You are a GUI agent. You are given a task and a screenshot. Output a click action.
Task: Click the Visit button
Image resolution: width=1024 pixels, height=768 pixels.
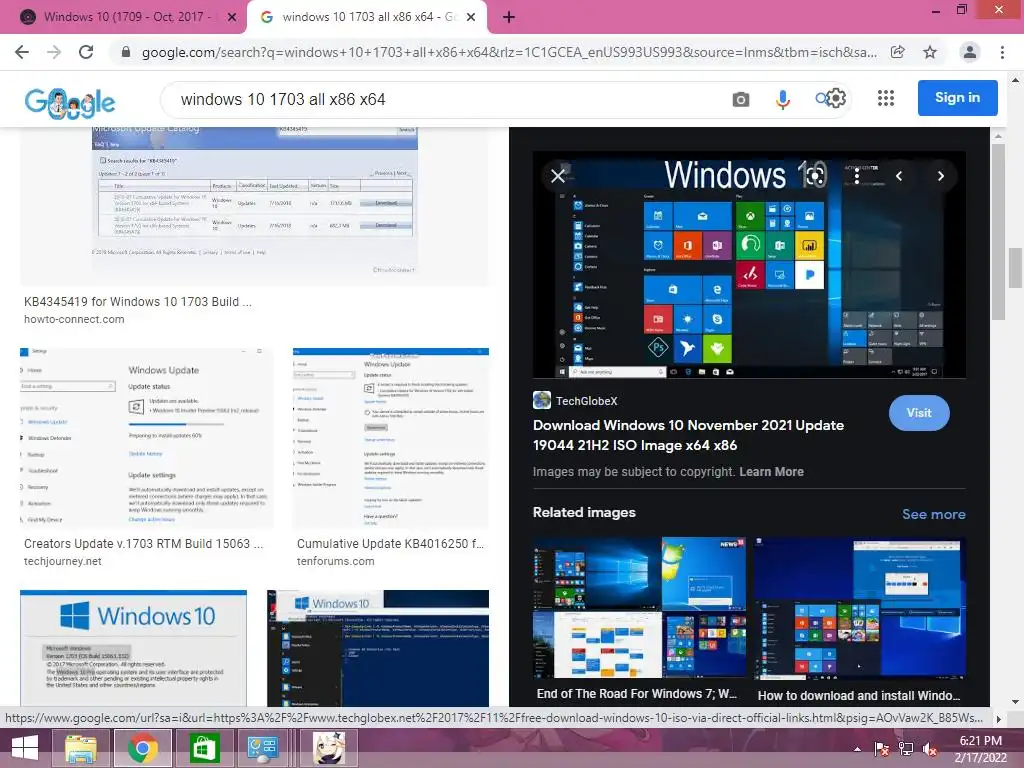click(x=919, y=413)
